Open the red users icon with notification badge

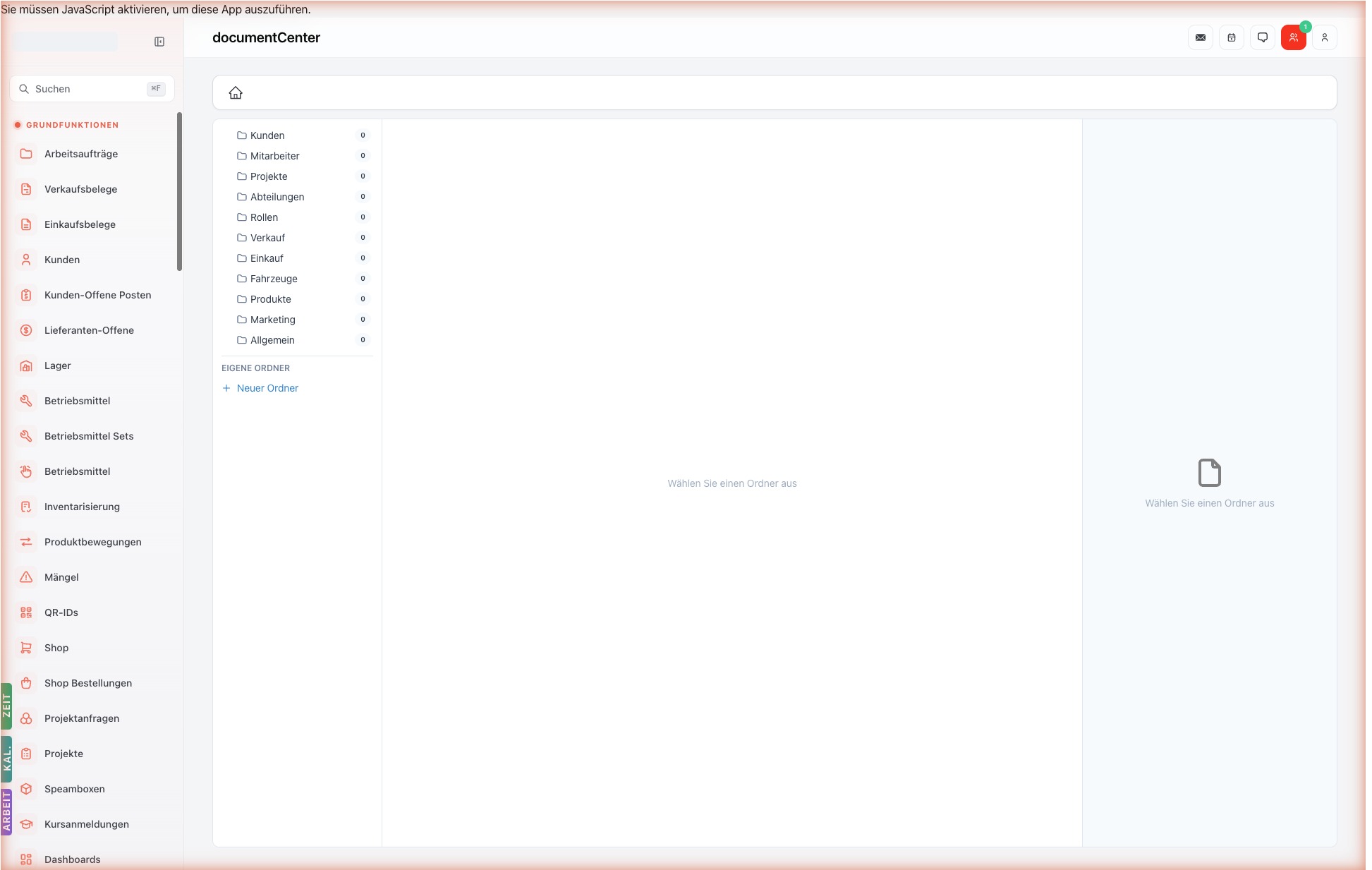[1294, 37]
